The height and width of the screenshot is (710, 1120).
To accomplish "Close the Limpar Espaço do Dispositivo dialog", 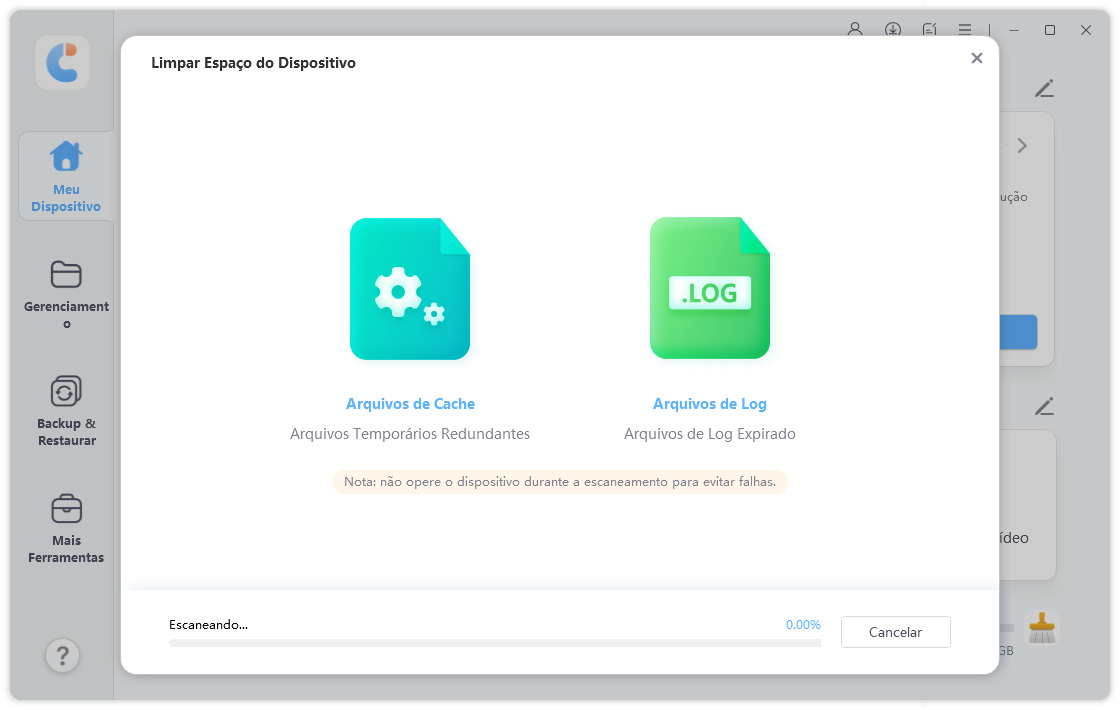I will pyautogui.click(x=977, y=58).
